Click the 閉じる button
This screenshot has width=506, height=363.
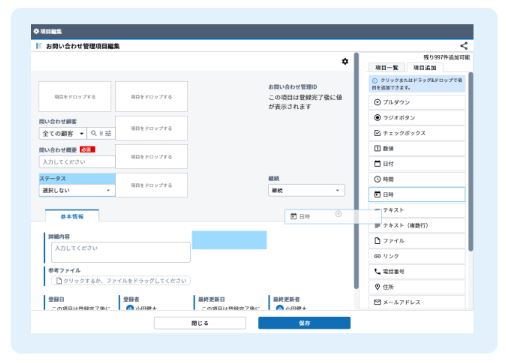200,323
